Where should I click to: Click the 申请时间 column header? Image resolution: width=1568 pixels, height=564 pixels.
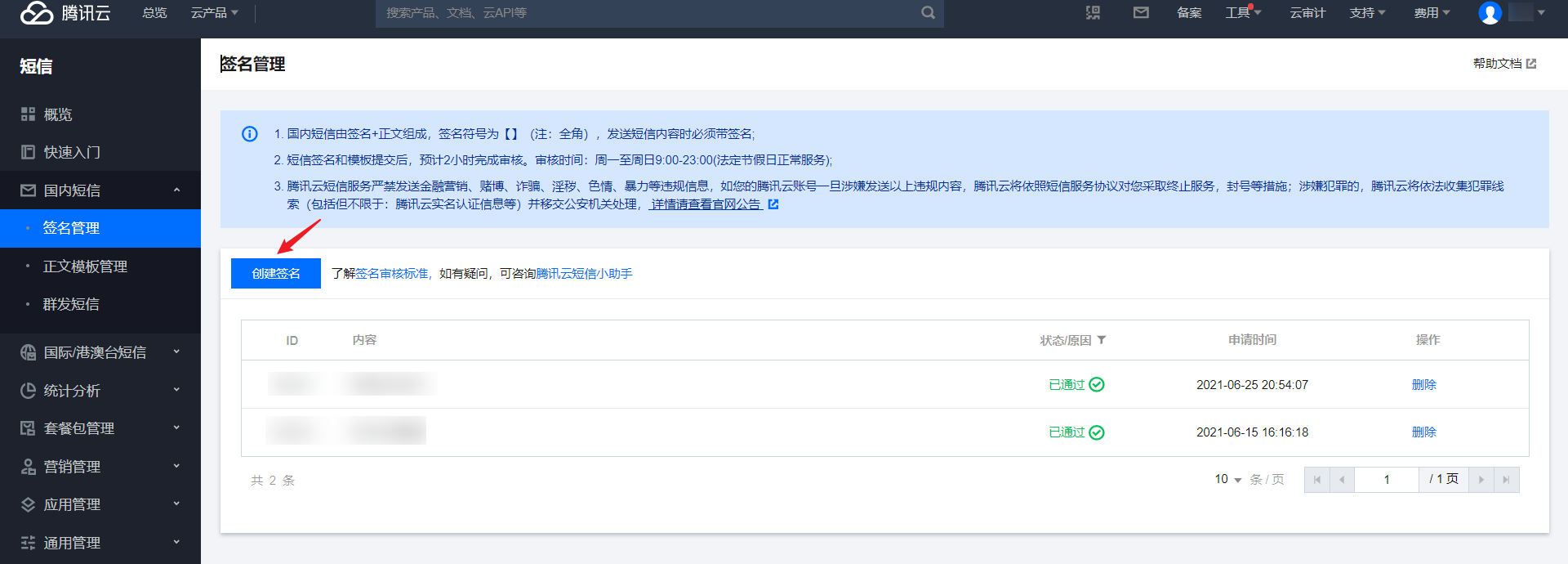pos(1253,340)
